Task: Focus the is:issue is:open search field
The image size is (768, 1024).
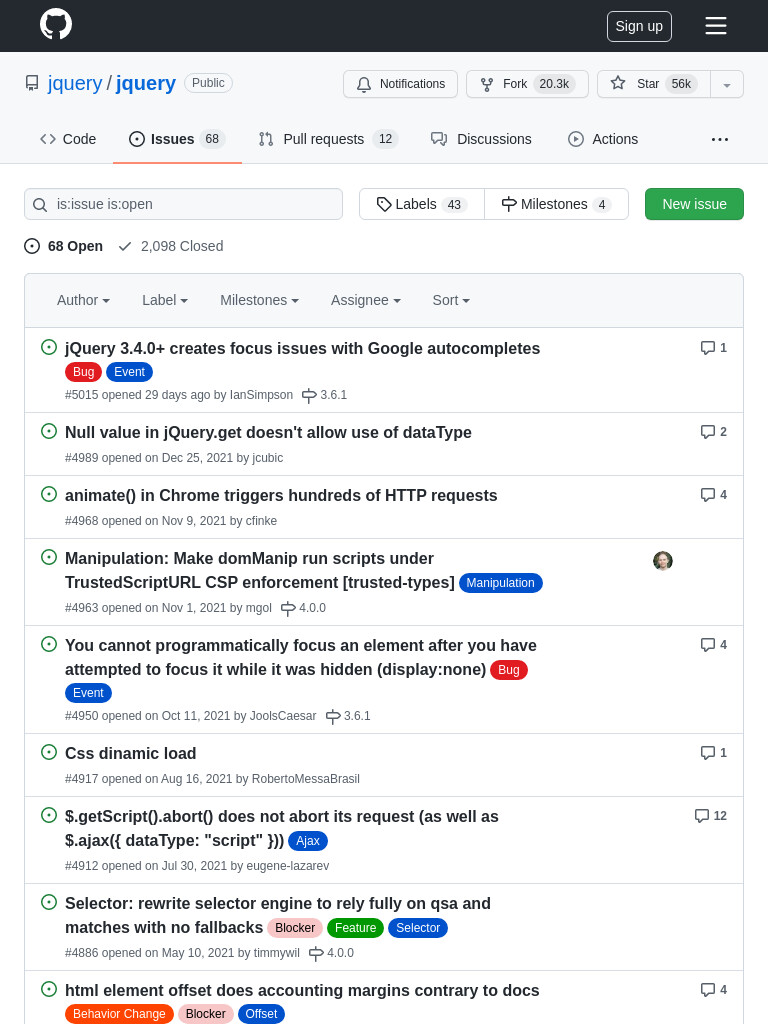Action: click(184, 204)
